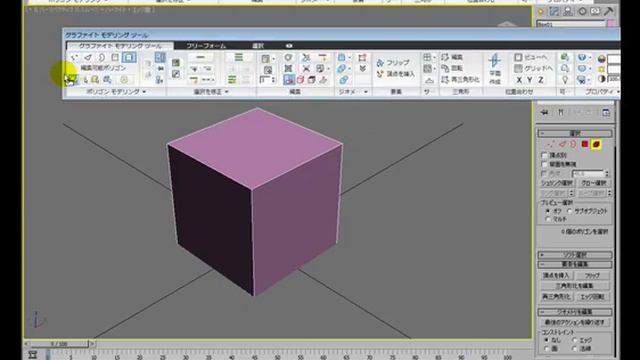Click グロー選択 (Grow) button
Viewport: 640px width, 360px height.
594,183
